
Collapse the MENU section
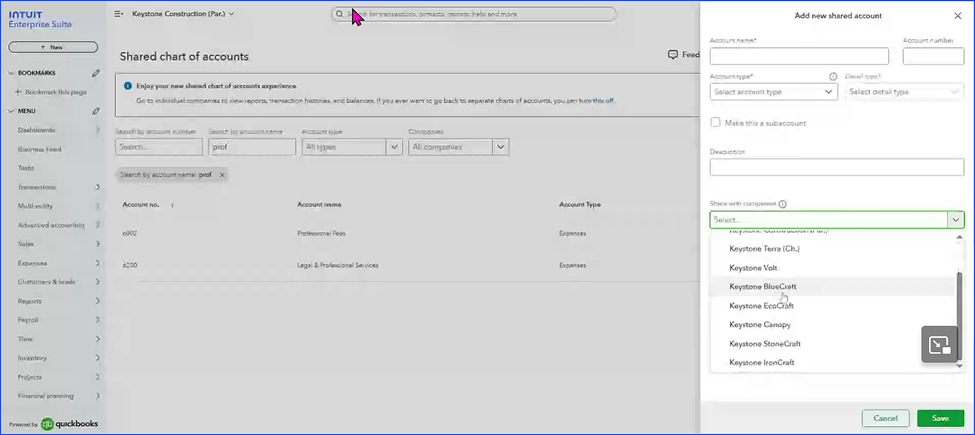11,111
